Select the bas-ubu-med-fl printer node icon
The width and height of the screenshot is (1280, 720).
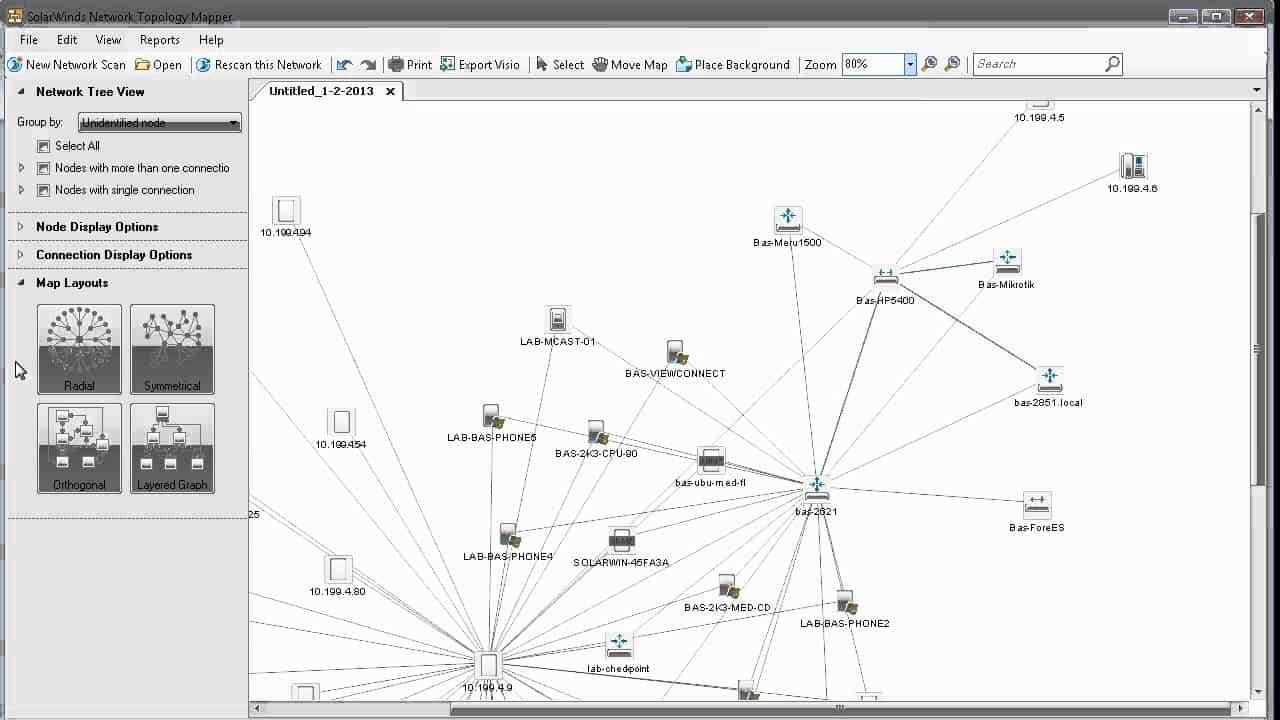(711, 461)
